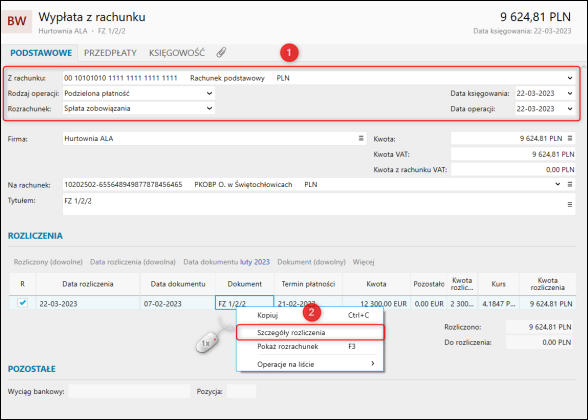Screen dimensions: 588x420
Task: Open the paperclip attachments tab
Action: (x=221, y=52)
